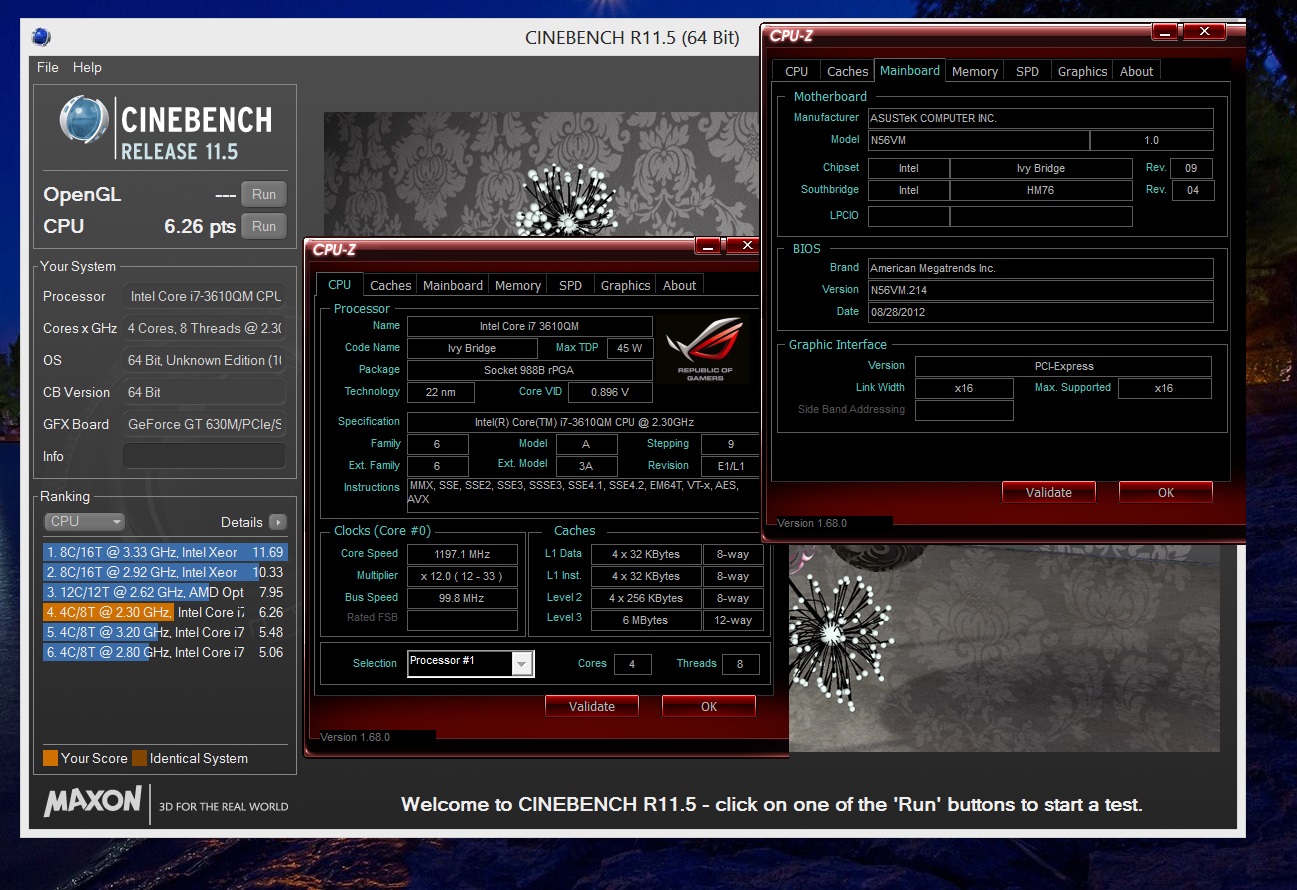Select Caches tab in back CPU-Z window

(x=847, y=71)
